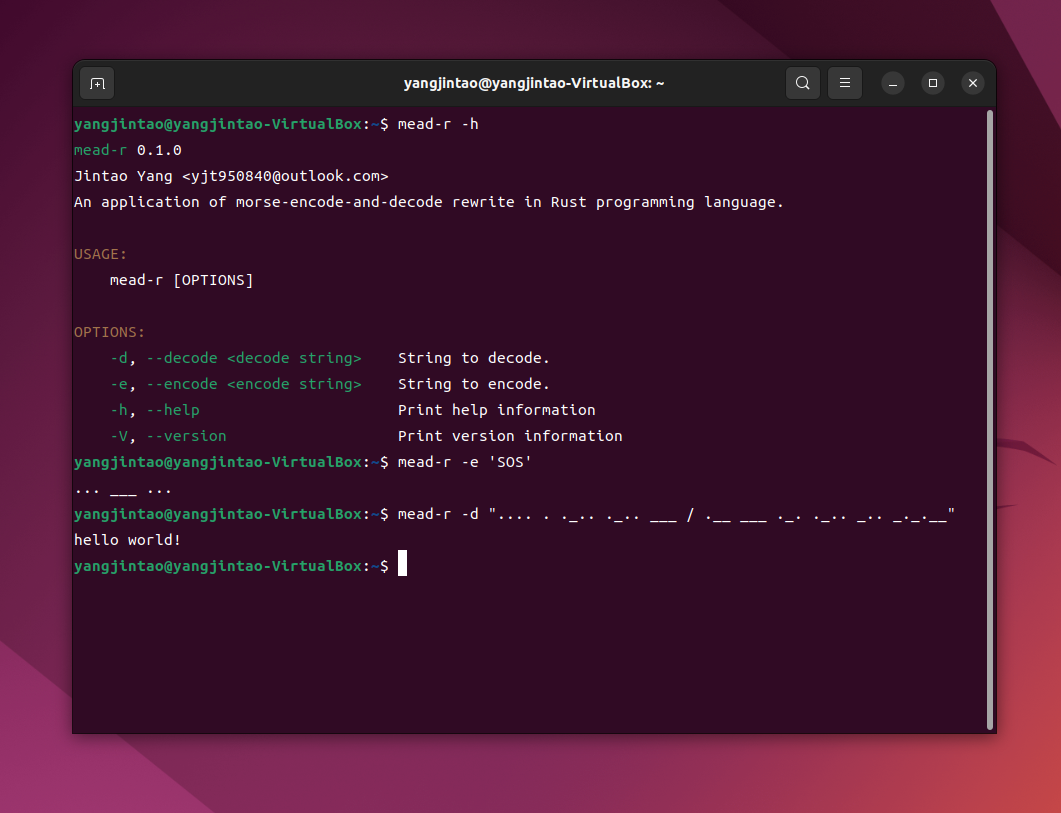Click the terminal window title text
The width and height of the screenshot is (1061, 813).
point(534,83)
